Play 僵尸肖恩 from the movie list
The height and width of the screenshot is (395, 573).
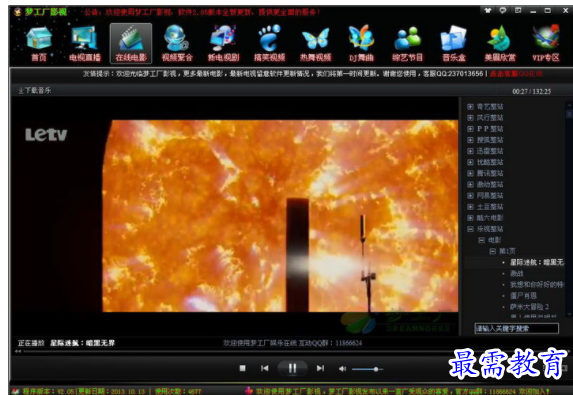[524, 296]
